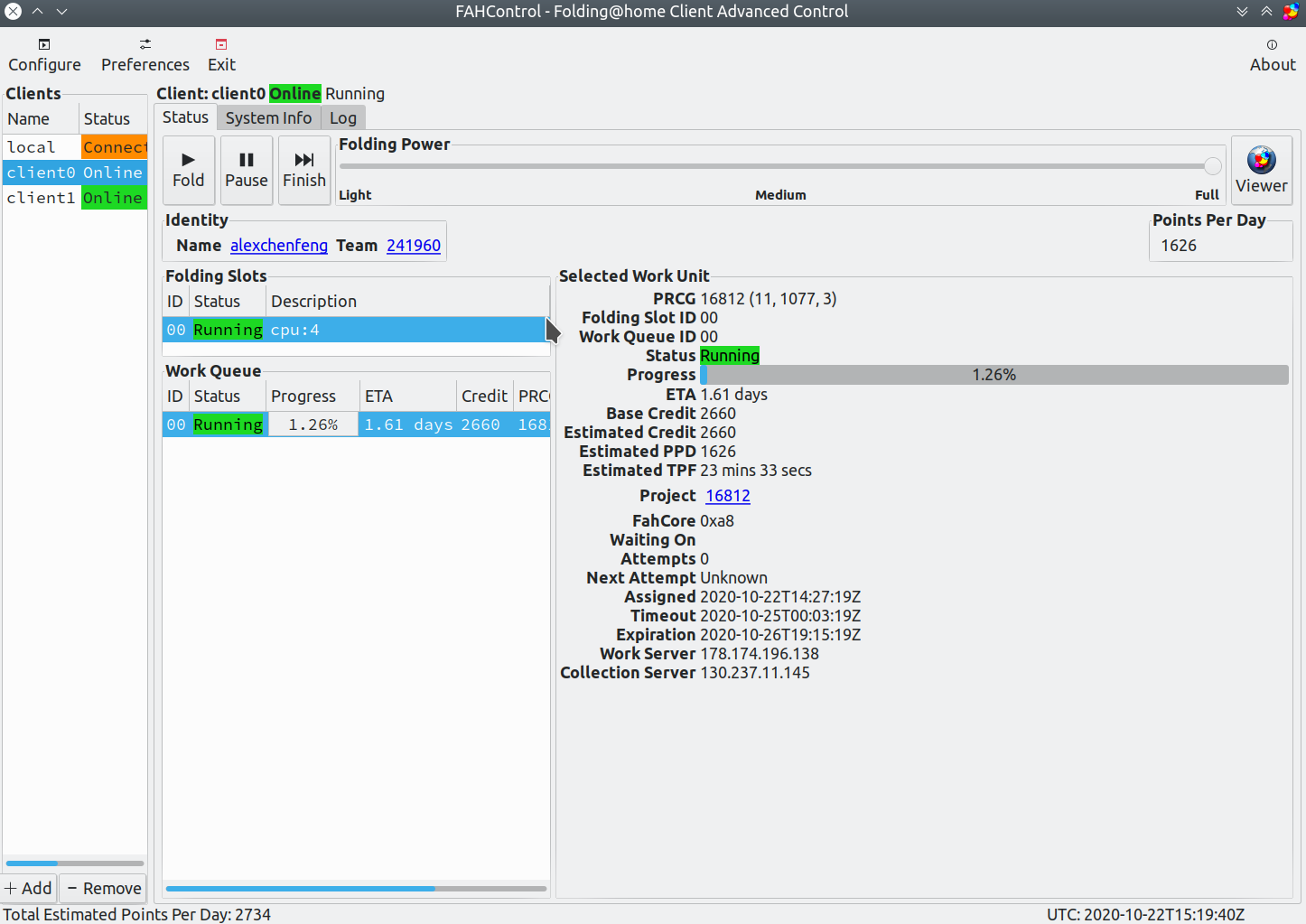Screen dimensions: 1306x924
Task: Add a new client
Action: click(29, 888)
